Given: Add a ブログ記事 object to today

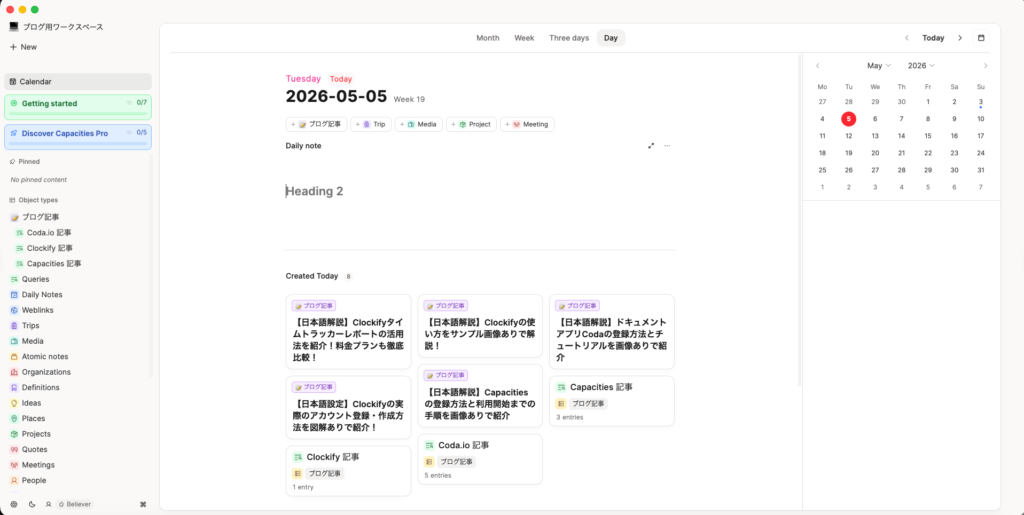Looking at the screenshot, I should coord(316,124).
